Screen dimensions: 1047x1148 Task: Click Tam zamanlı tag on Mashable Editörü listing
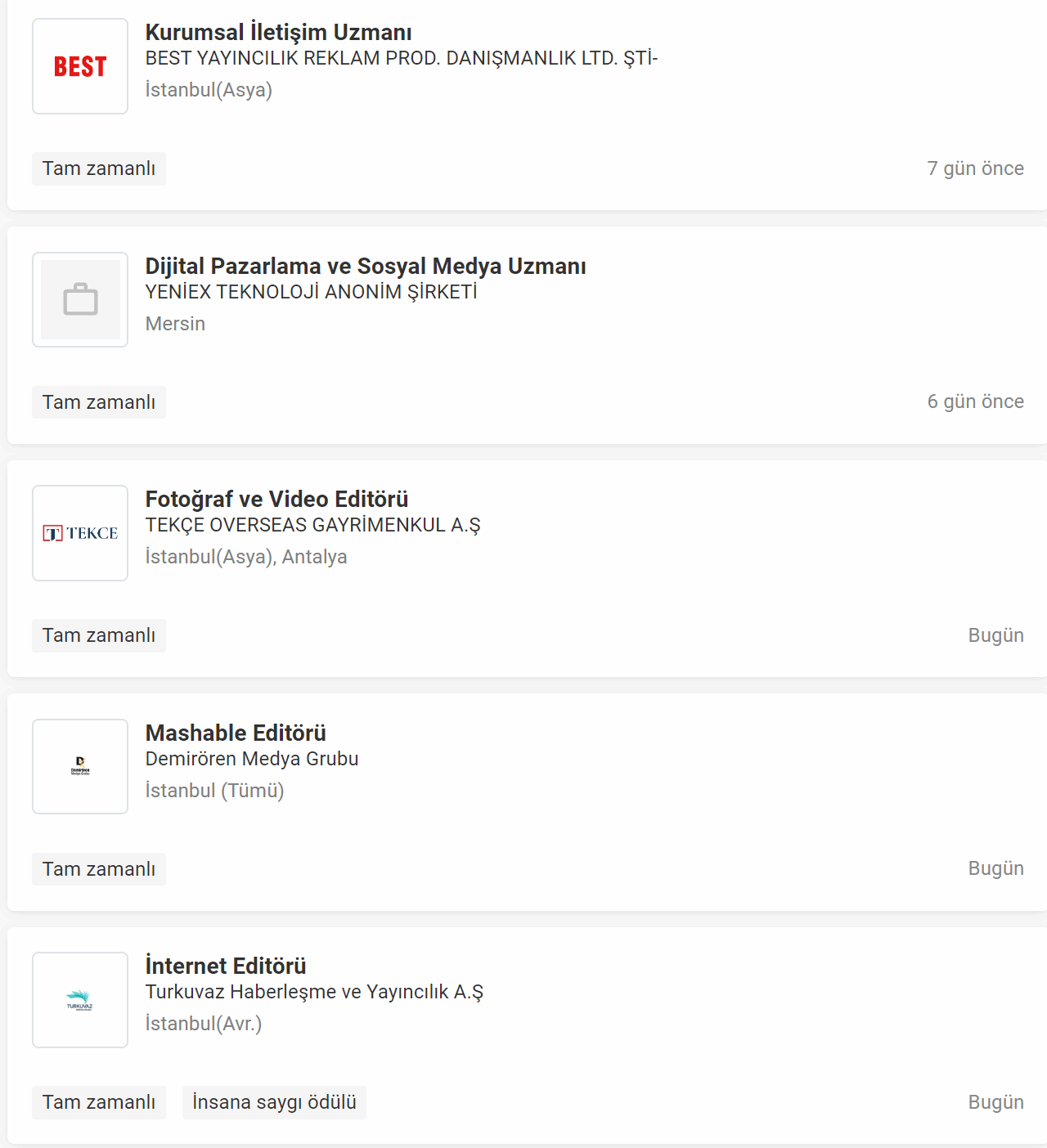[x=99, y=869]
